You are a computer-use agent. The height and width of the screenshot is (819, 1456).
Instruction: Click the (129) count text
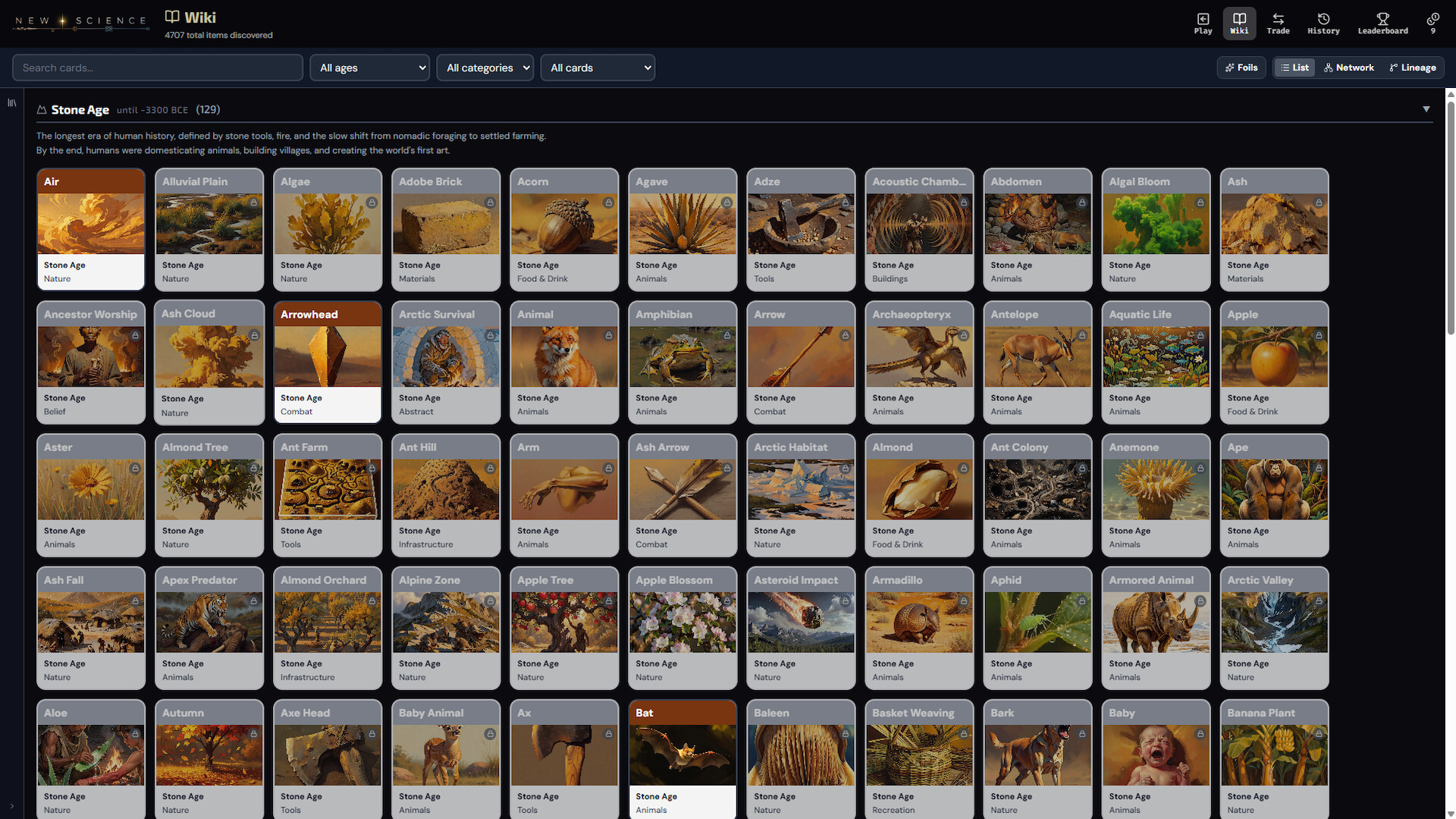(x=208, y=109)
